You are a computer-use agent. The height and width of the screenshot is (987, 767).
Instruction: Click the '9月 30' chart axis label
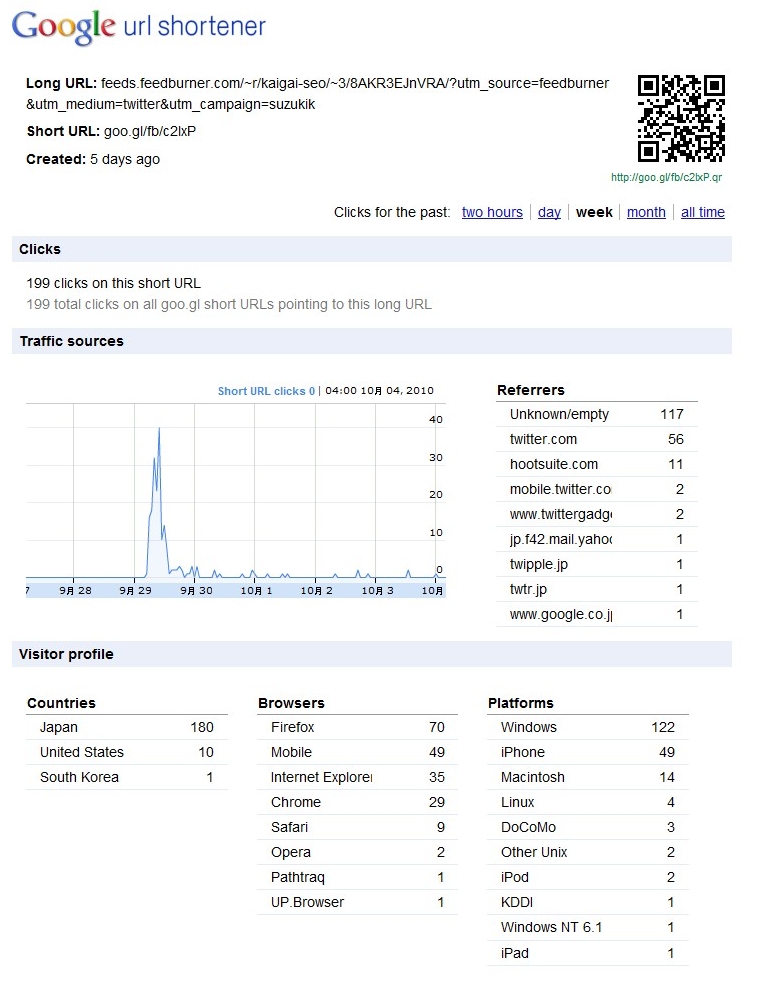[196, 590]
